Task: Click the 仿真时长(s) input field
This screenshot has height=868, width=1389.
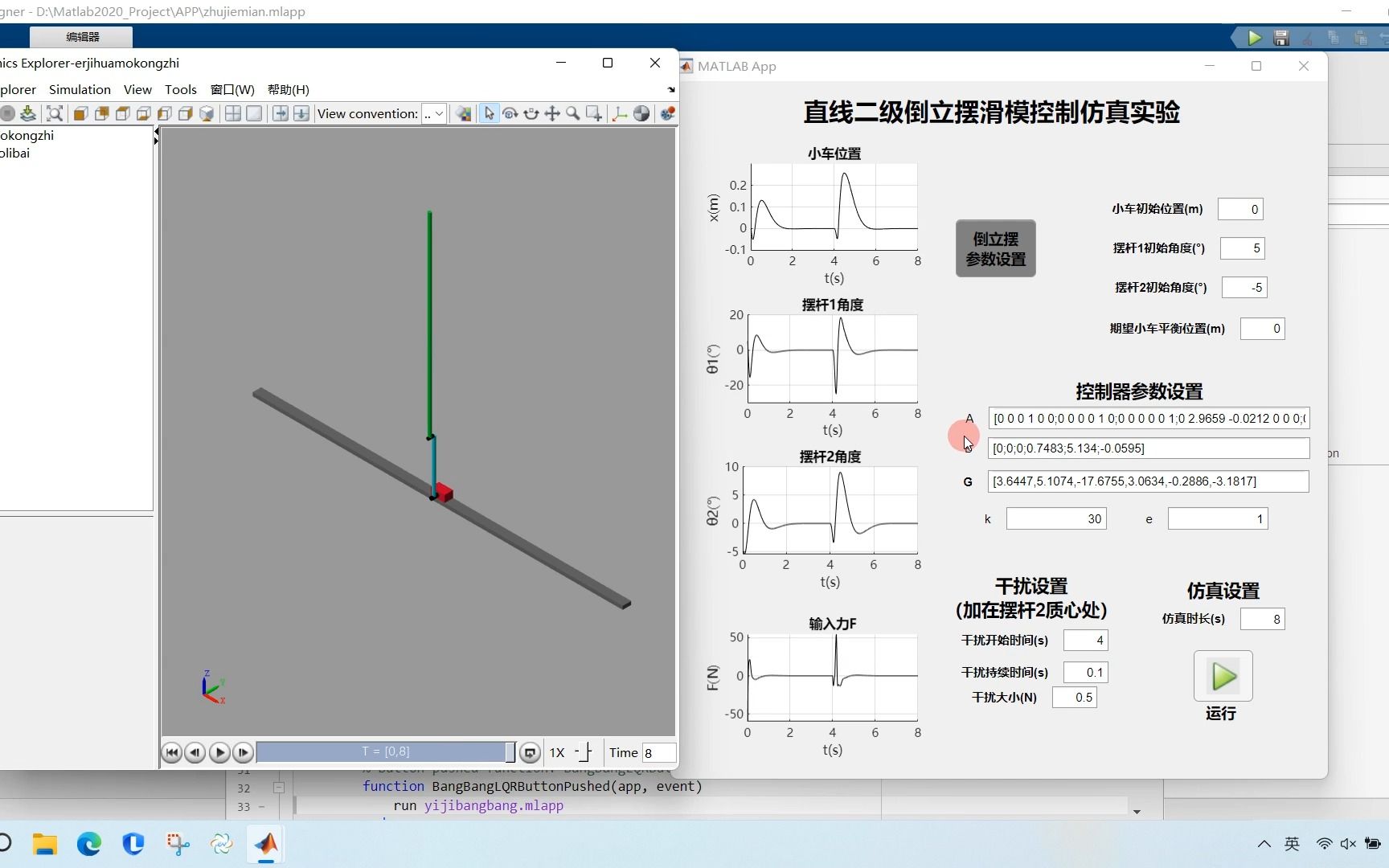Action: tap(1262, 619)
